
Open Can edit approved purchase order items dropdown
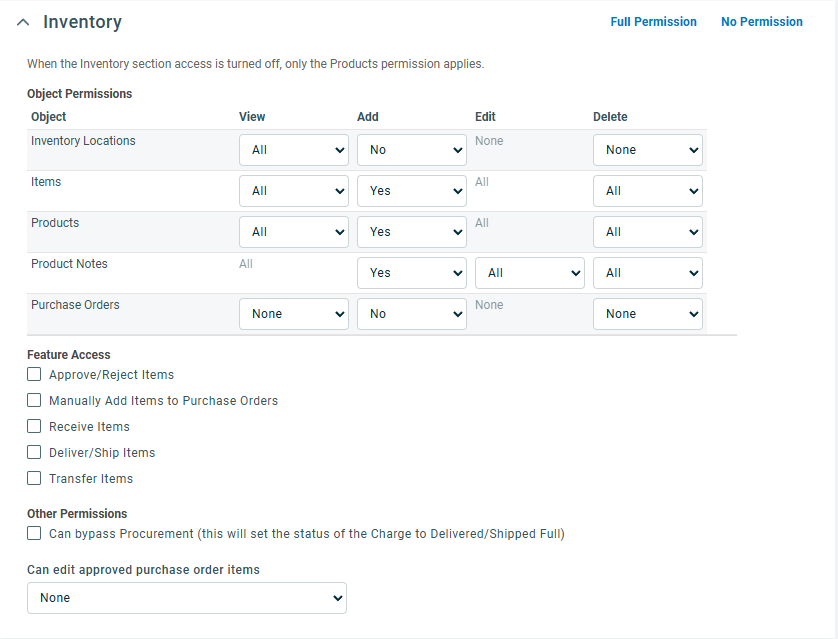[x=187, y=598]
